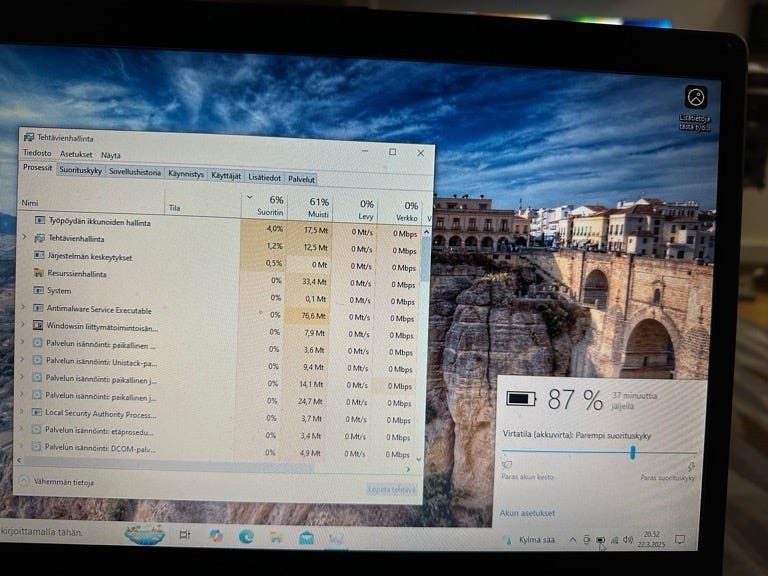Click the sort arrow above Suoritin

[x=250, y=197]
